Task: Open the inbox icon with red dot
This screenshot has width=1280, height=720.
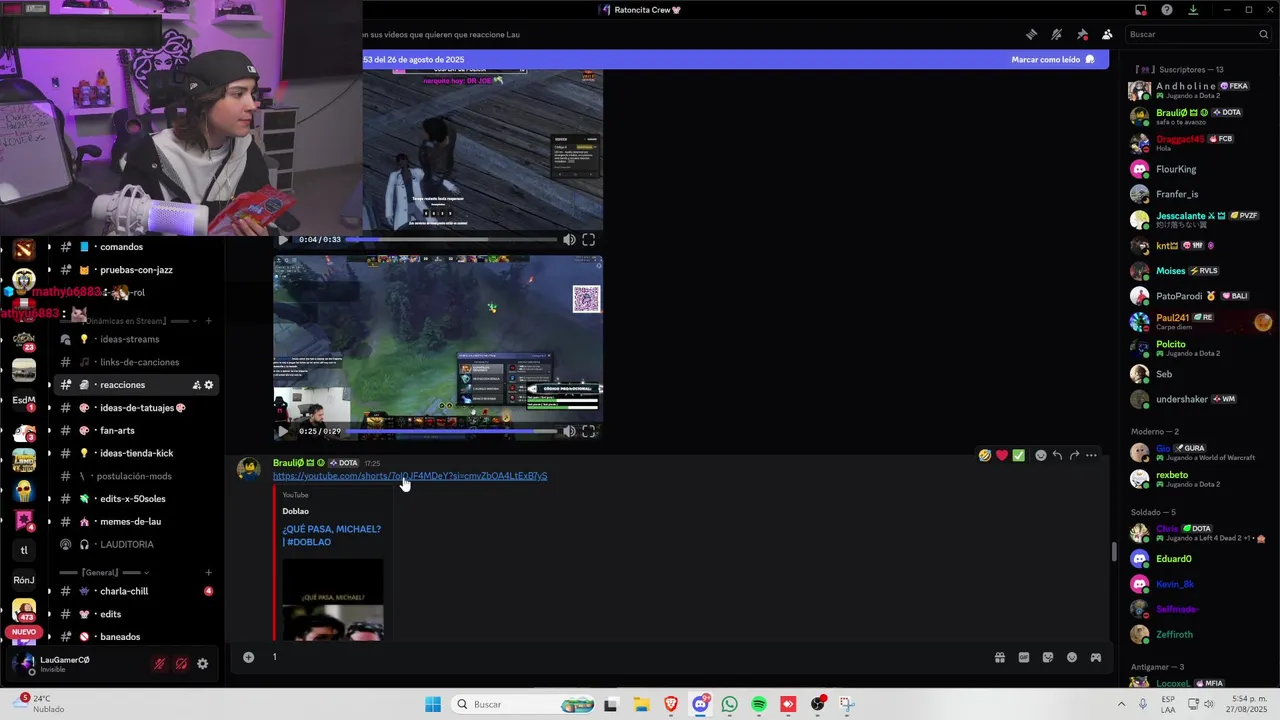Action: coord(1141,10)
